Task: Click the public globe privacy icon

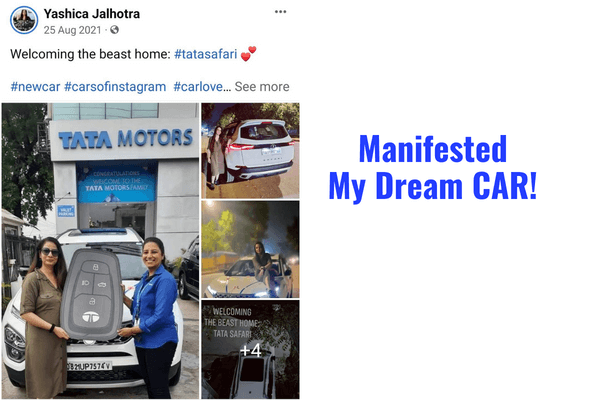Action: [114, 30]
